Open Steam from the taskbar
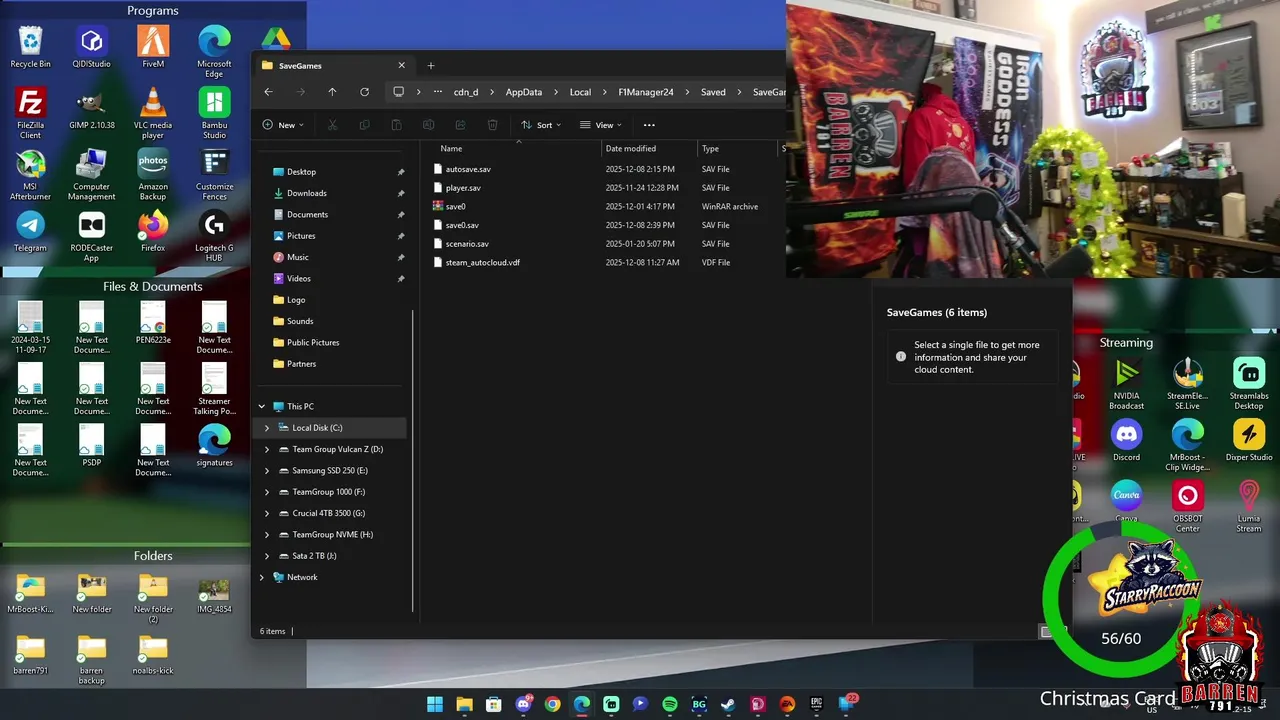This screenshot has width=1280, height=720. pyautogui.click(x=728, y=704)
